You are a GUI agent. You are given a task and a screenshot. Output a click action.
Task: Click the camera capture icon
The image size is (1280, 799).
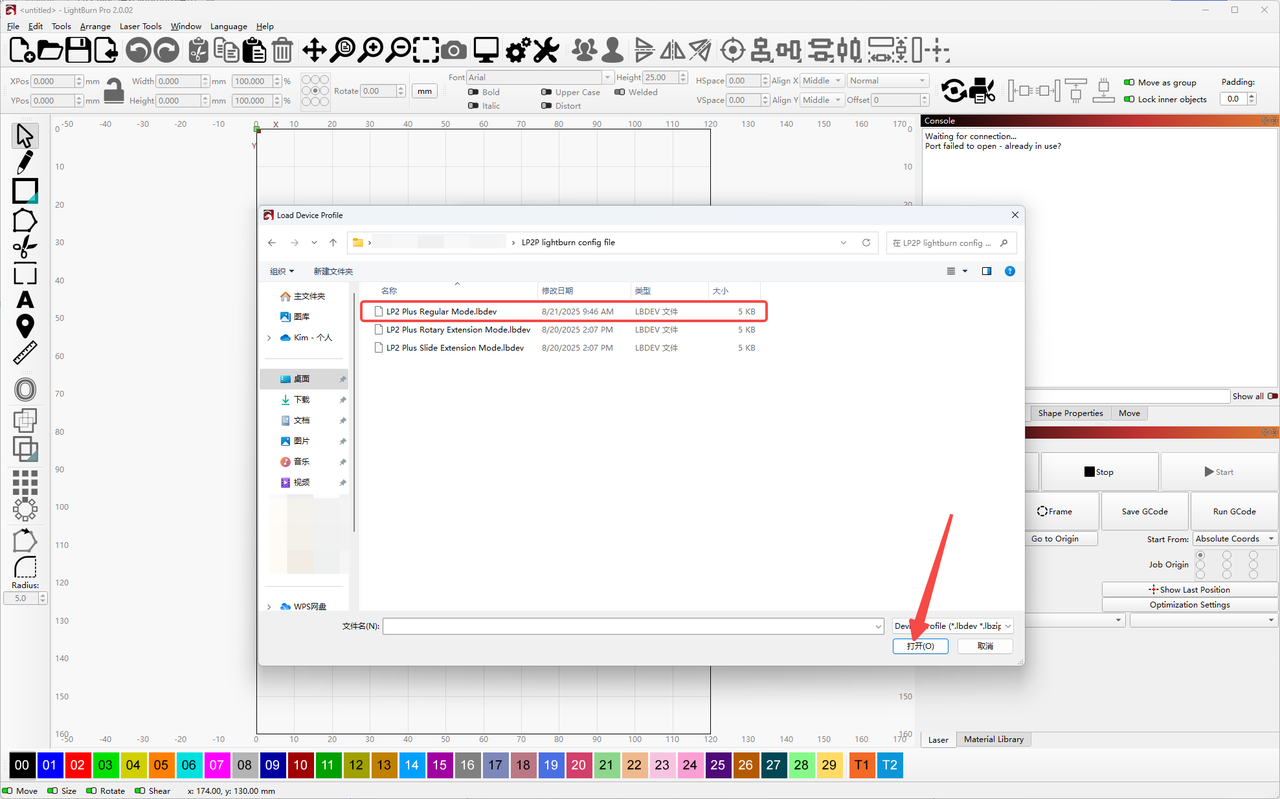coord(454,49)
